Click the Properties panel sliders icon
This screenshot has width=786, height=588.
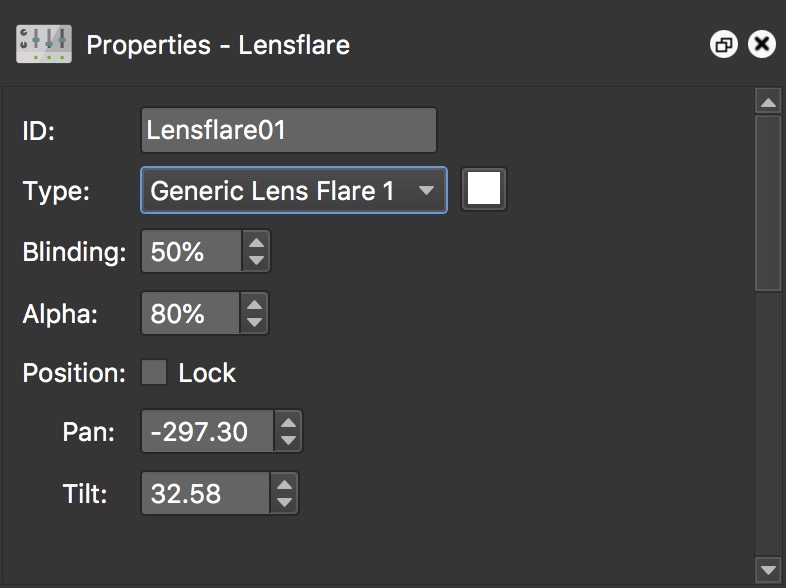pos(43,44)
